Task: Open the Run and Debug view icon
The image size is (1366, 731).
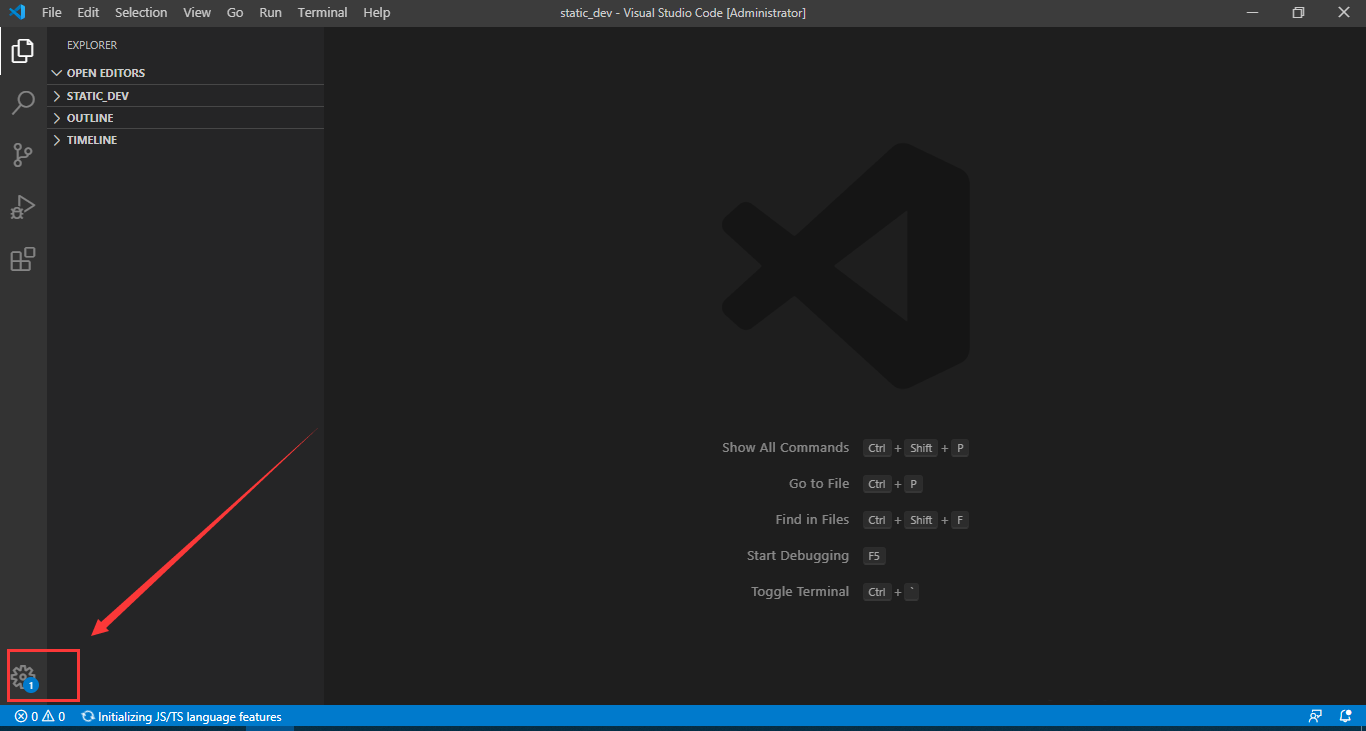Action: (23, 207)
